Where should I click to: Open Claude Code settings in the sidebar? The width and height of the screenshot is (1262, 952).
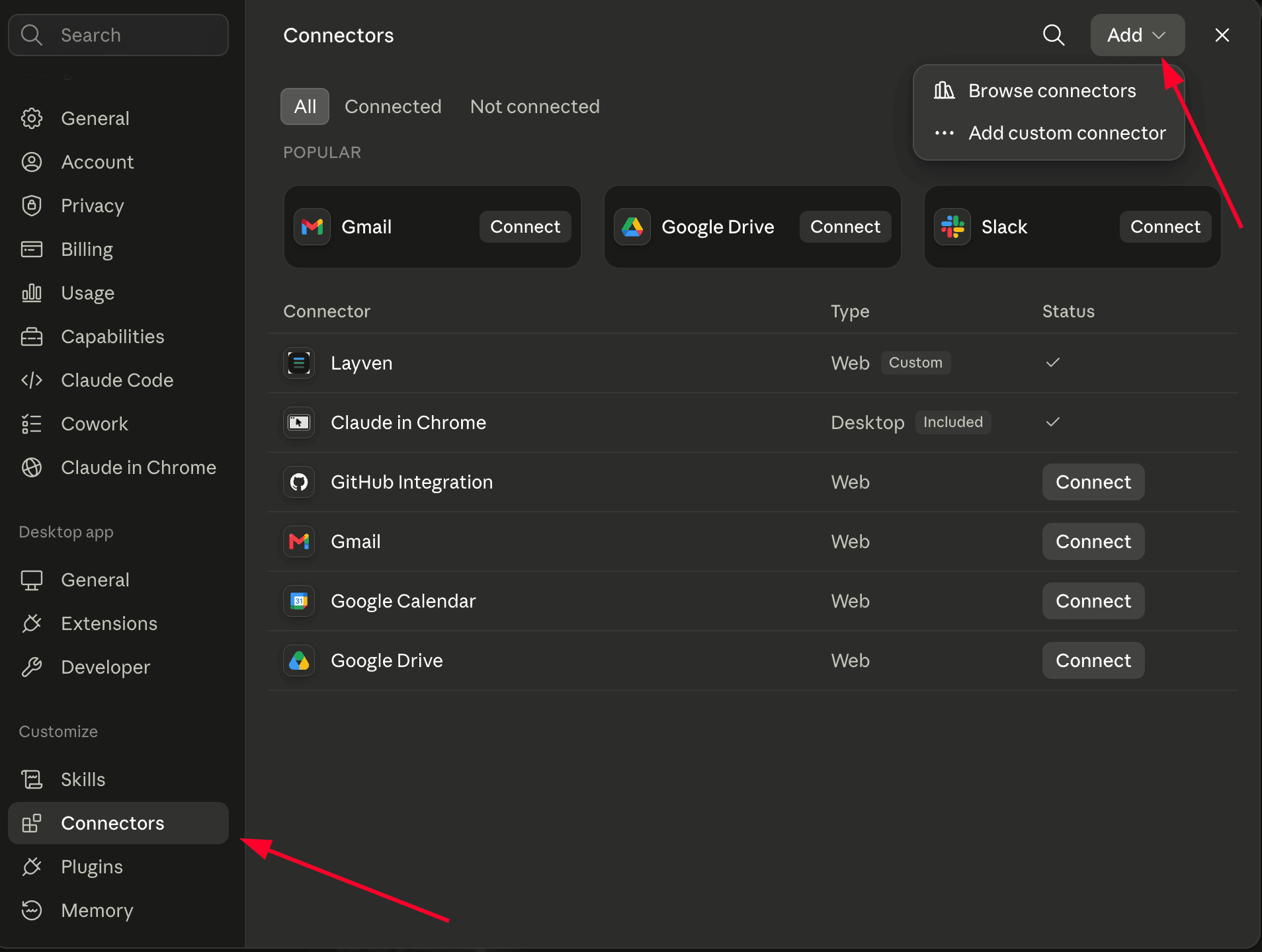[x=118, y=380]
